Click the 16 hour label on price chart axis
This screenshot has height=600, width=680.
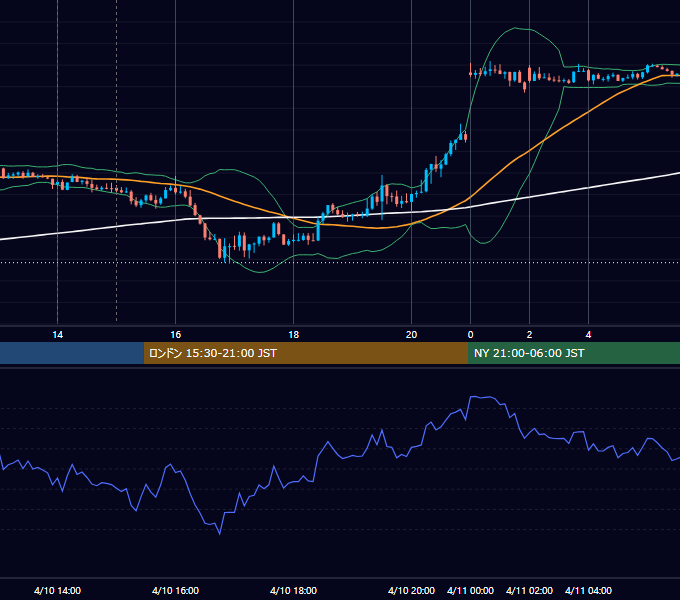[x=175, y=335]
